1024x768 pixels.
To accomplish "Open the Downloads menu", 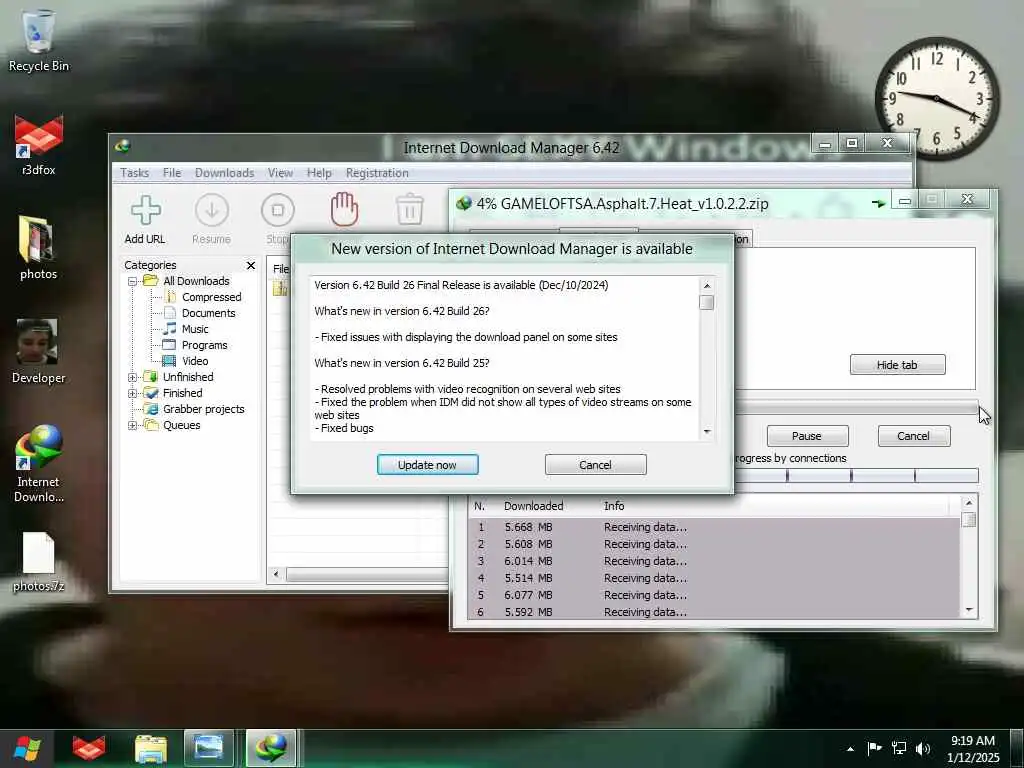I will (x=224, y=173).
